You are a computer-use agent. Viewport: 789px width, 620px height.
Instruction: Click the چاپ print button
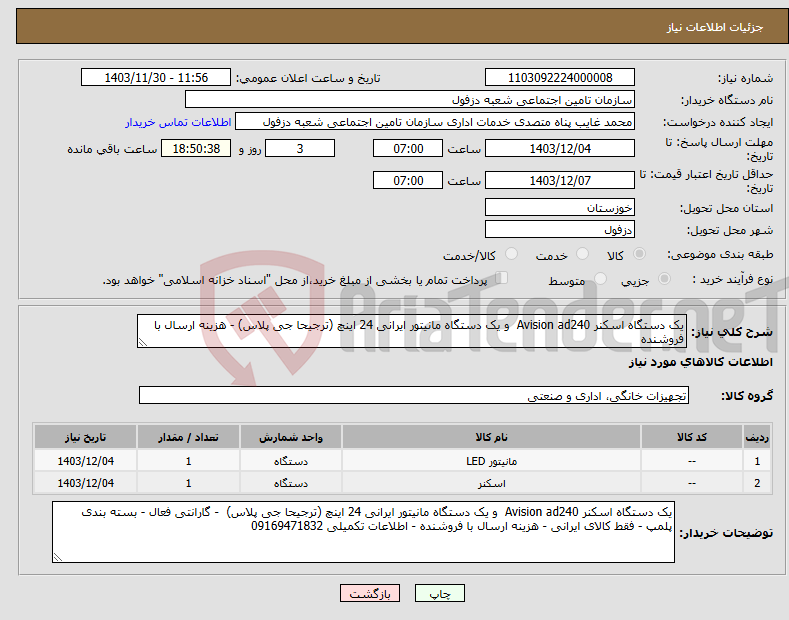click(440, 594)
